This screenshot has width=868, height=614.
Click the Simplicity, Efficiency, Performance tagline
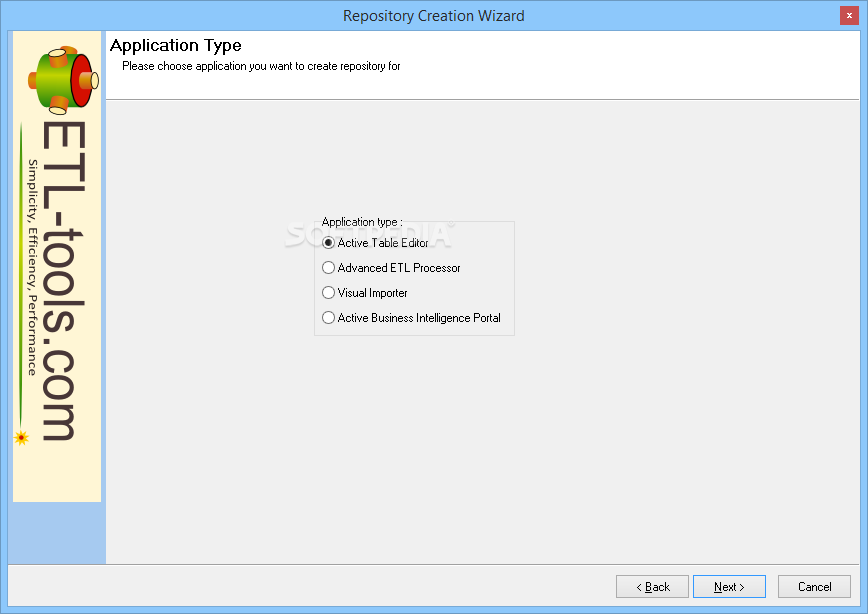(33, 267)
